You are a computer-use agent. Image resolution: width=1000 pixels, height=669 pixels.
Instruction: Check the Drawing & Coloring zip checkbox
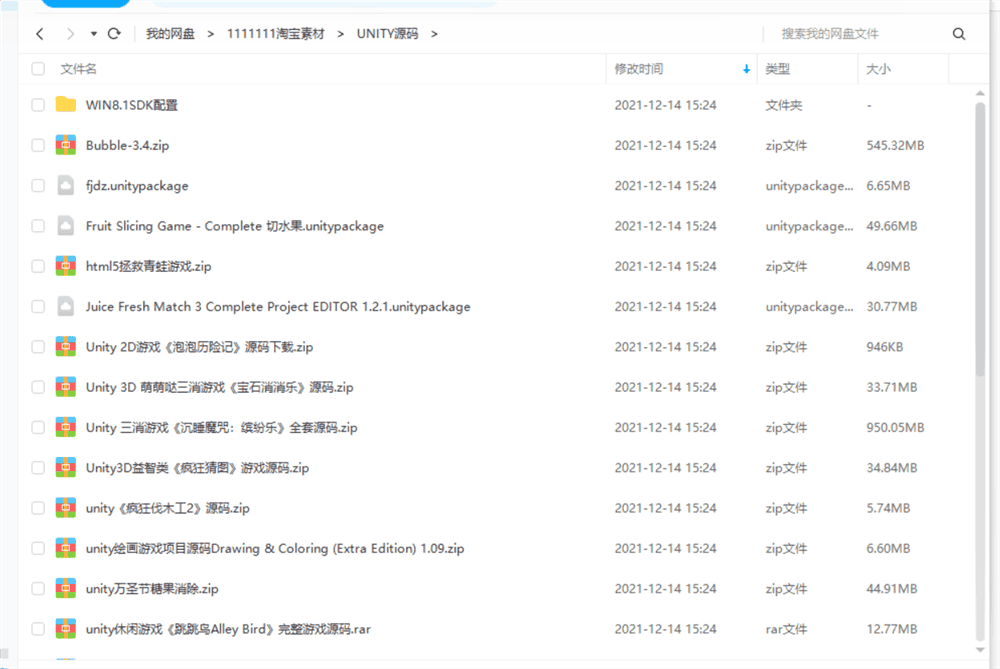(38, 548)
